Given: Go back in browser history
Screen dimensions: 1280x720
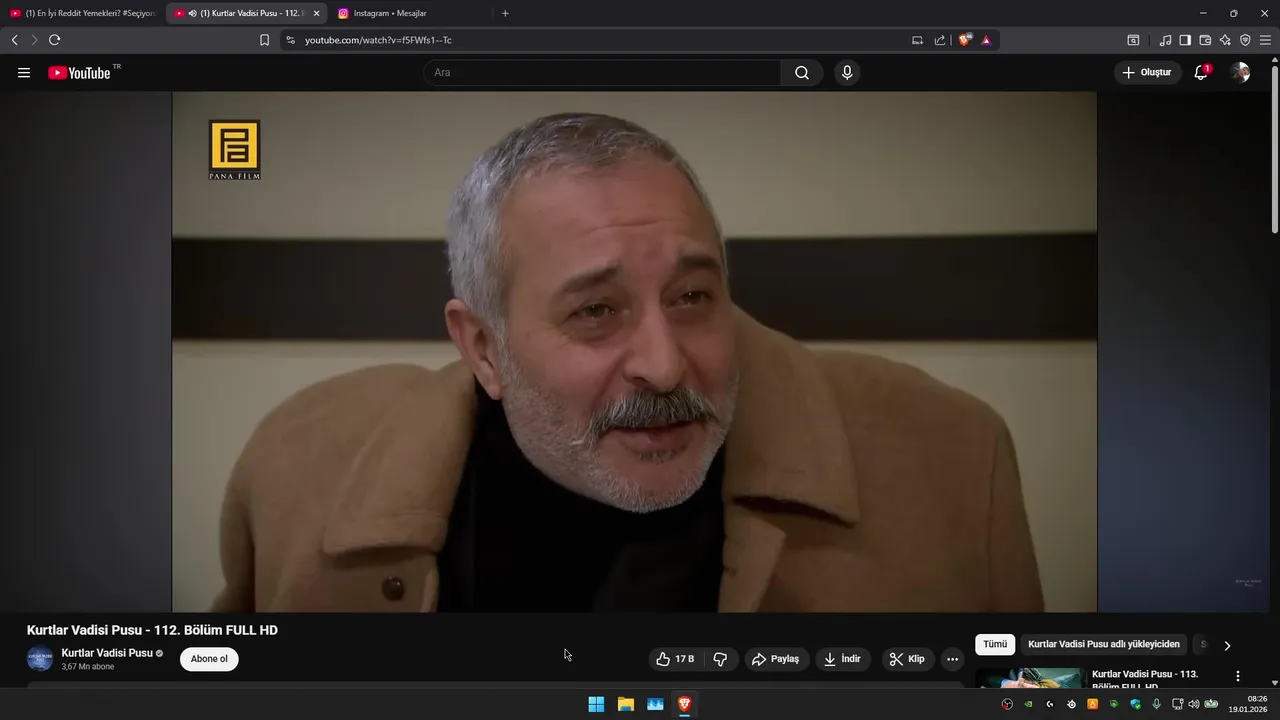Looking at the screenshot, I should (x=14, y=40).
